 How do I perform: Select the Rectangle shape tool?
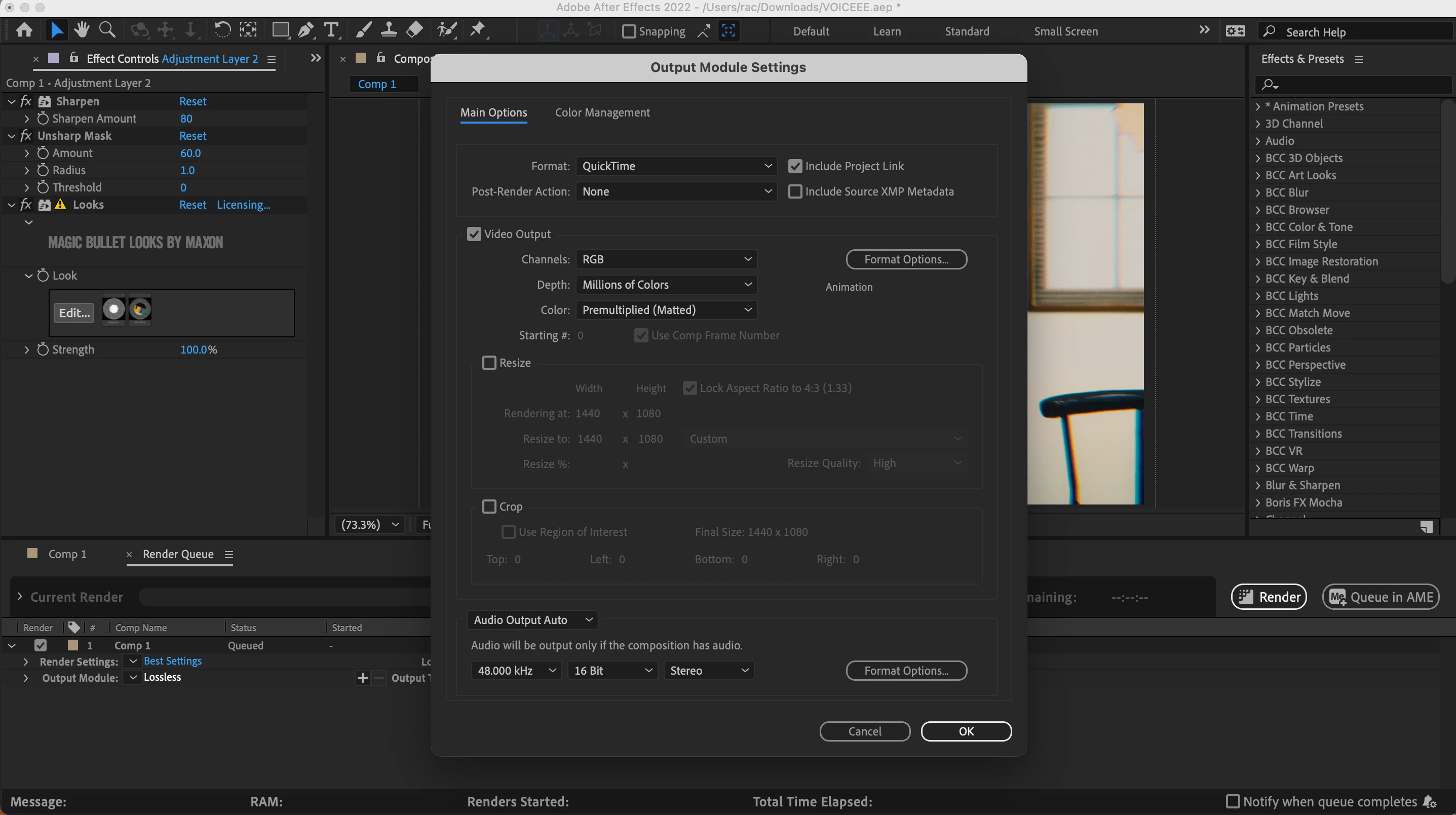click(280, 30)
